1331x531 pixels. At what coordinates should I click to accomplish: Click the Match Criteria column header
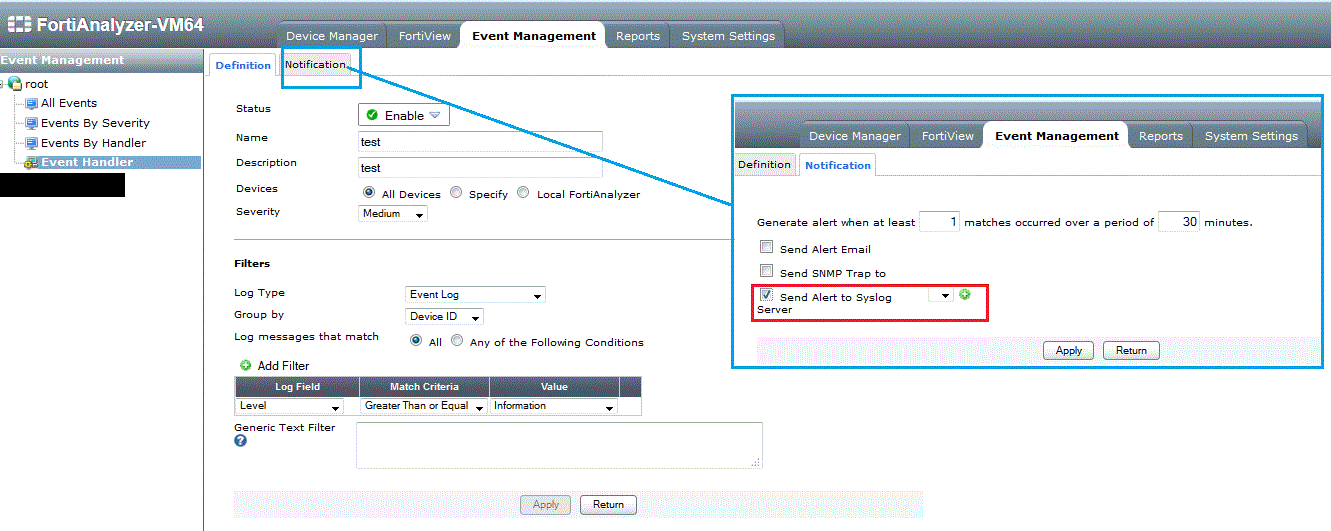[424, 387]
